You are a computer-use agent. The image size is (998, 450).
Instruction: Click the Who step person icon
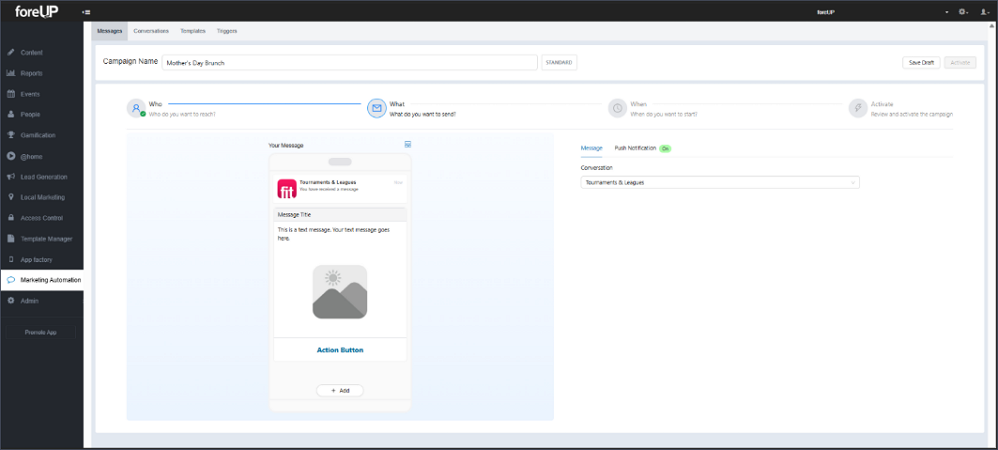point(136,108)
